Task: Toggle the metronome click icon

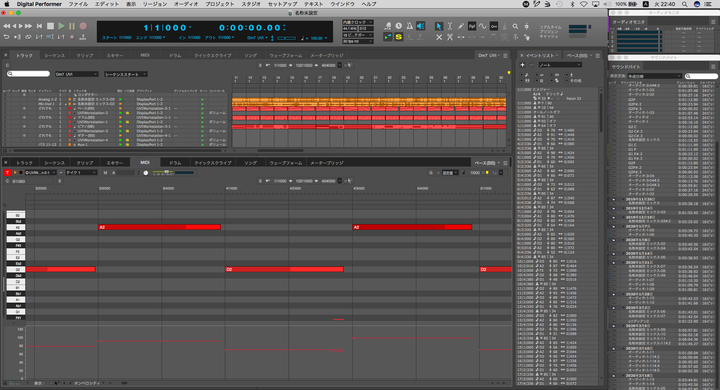Action: click(410, 26)
